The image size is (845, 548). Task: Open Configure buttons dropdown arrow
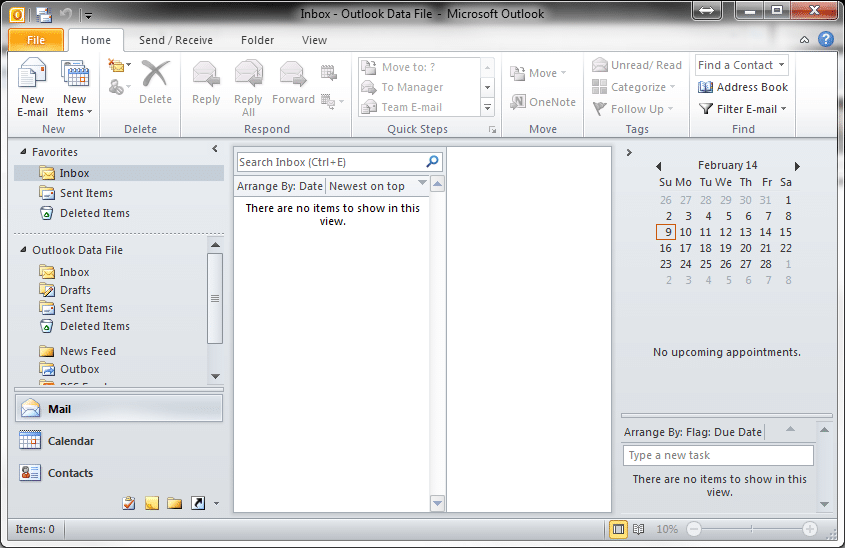point(217,504)
